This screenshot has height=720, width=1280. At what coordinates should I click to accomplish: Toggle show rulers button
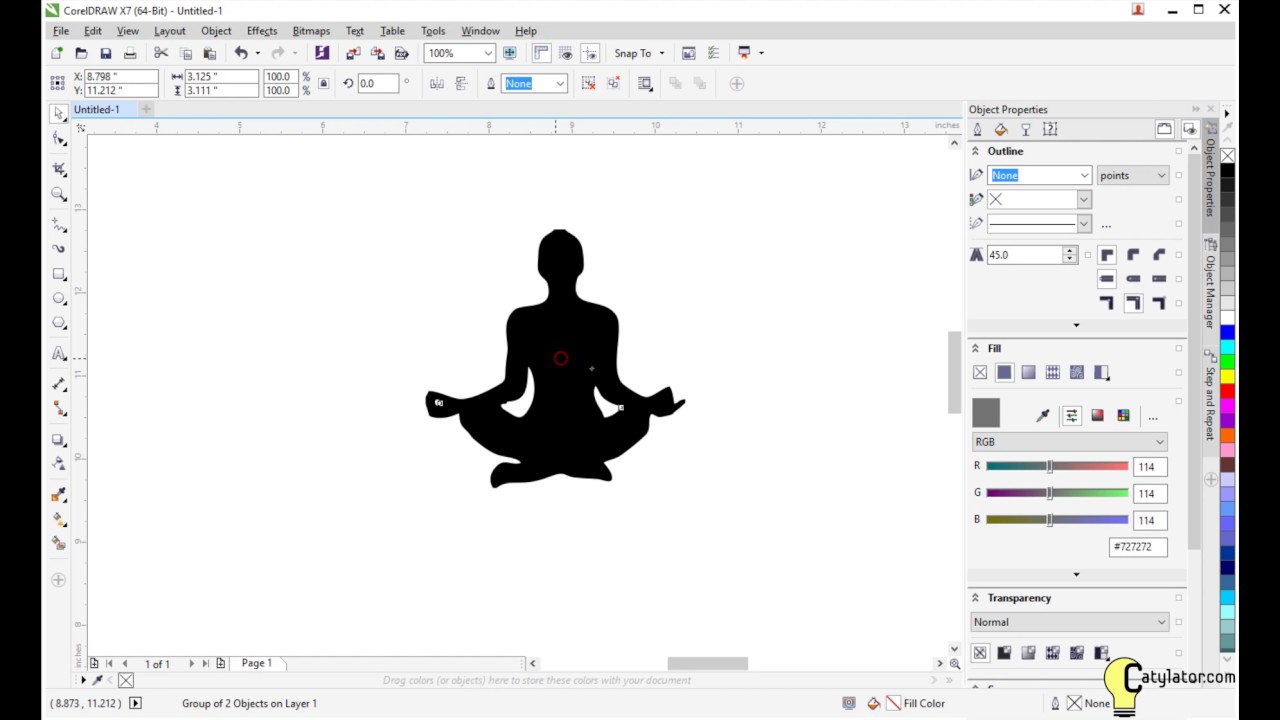[541, 53]
